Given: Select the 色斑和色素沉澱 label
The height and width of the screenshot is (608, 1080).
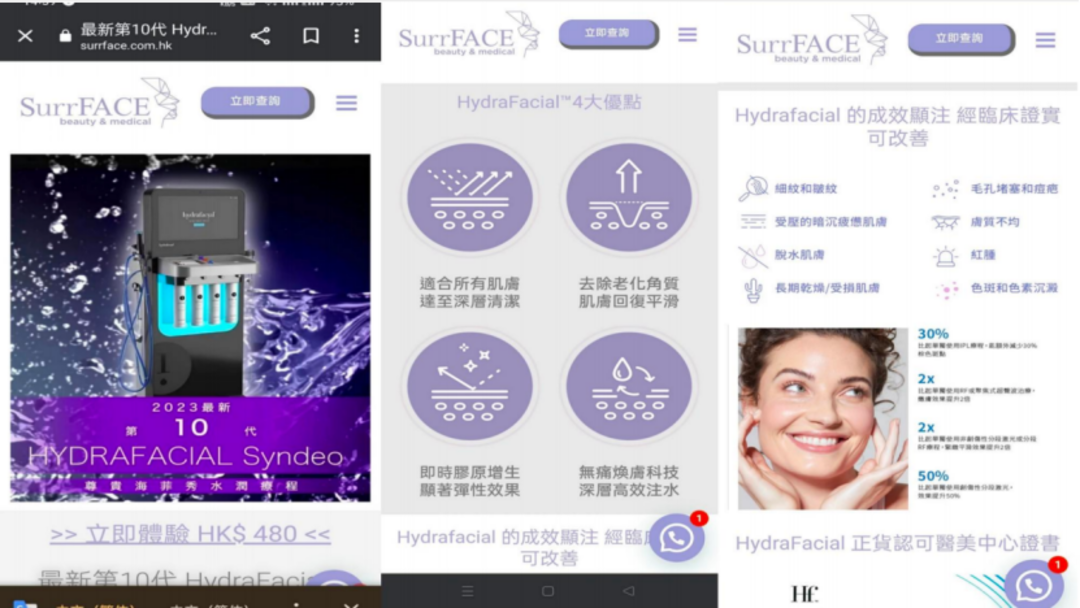Looking at the screenshot, I should (x=1014, y=289).
